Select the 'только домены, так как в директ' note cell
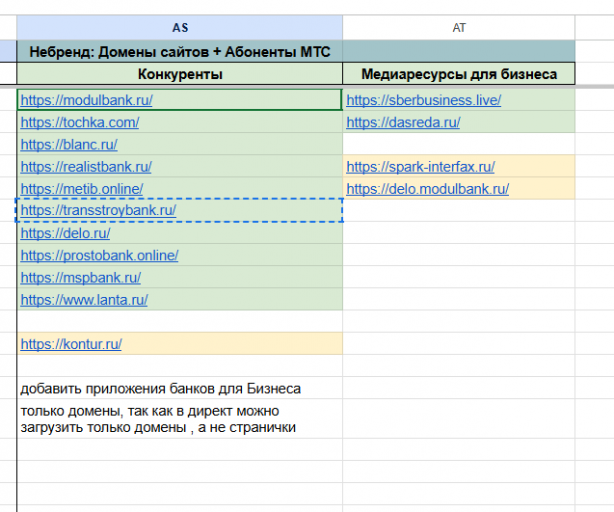The height and width of the screenshot is (512, 614). point(180,419)
